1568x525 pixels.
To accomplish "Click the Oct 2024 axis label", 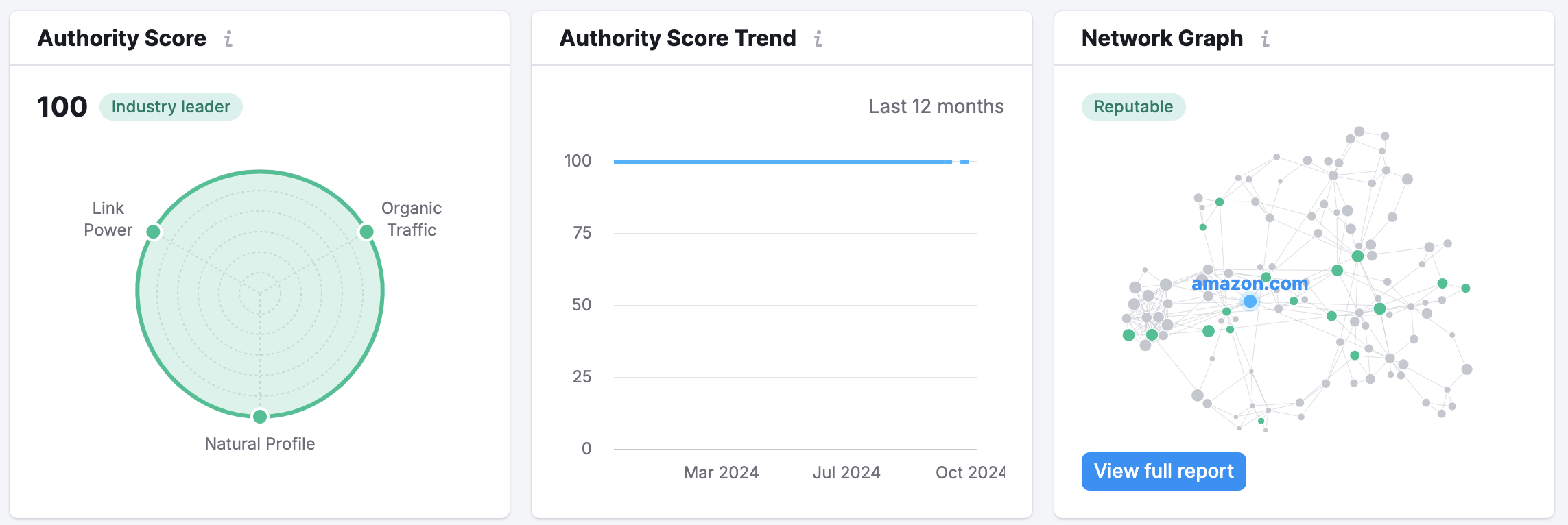I will point(970,472).
